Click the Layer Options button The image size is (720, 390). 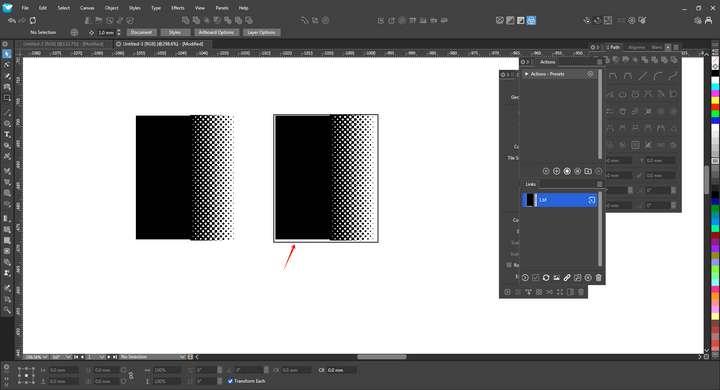(261, 33)
